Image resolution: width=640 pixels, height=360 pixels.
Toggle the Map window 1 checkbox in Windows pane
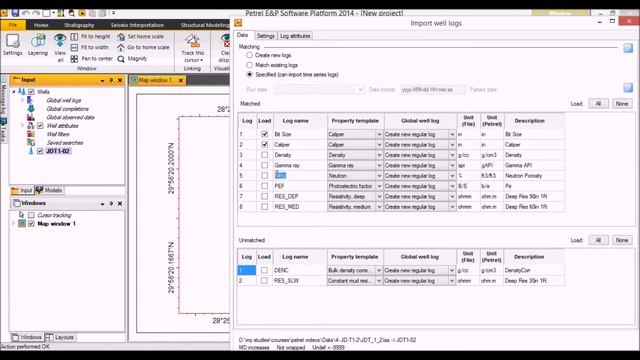[31, 223]
